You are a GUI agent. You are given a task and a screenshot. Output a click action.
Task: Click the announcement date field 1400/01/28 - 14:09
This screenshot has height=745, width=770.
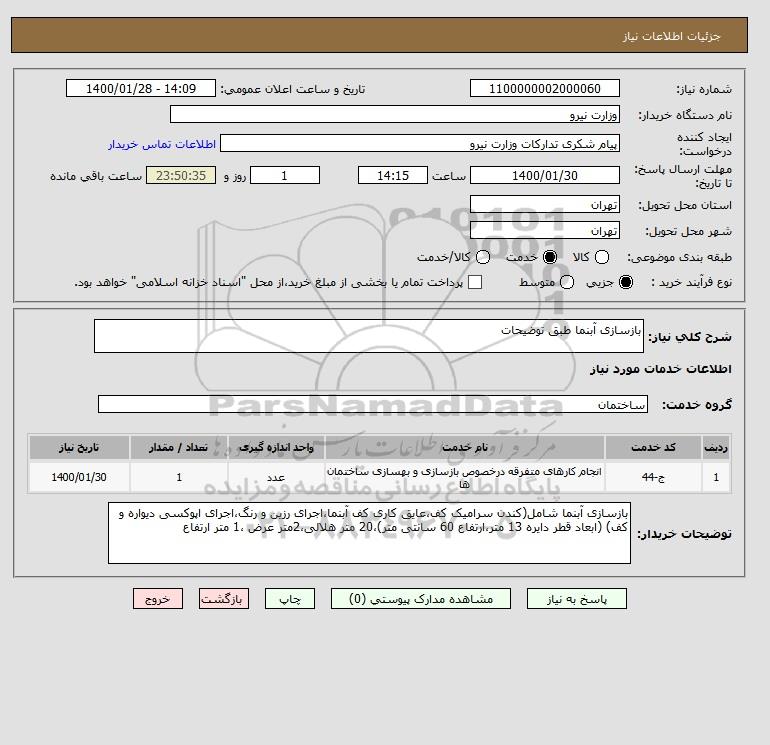[141, 88]
